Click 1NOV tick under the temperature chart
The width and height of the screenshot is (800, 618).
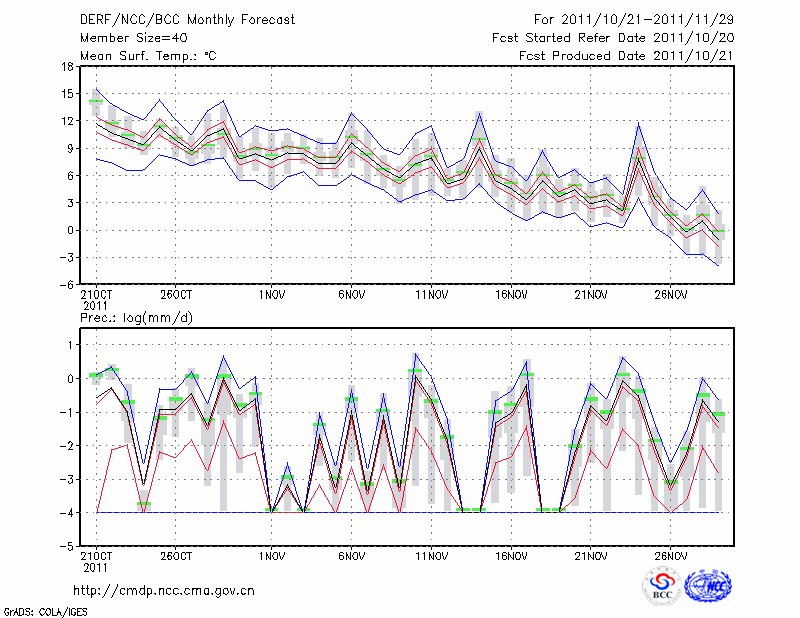coord(271,295)
